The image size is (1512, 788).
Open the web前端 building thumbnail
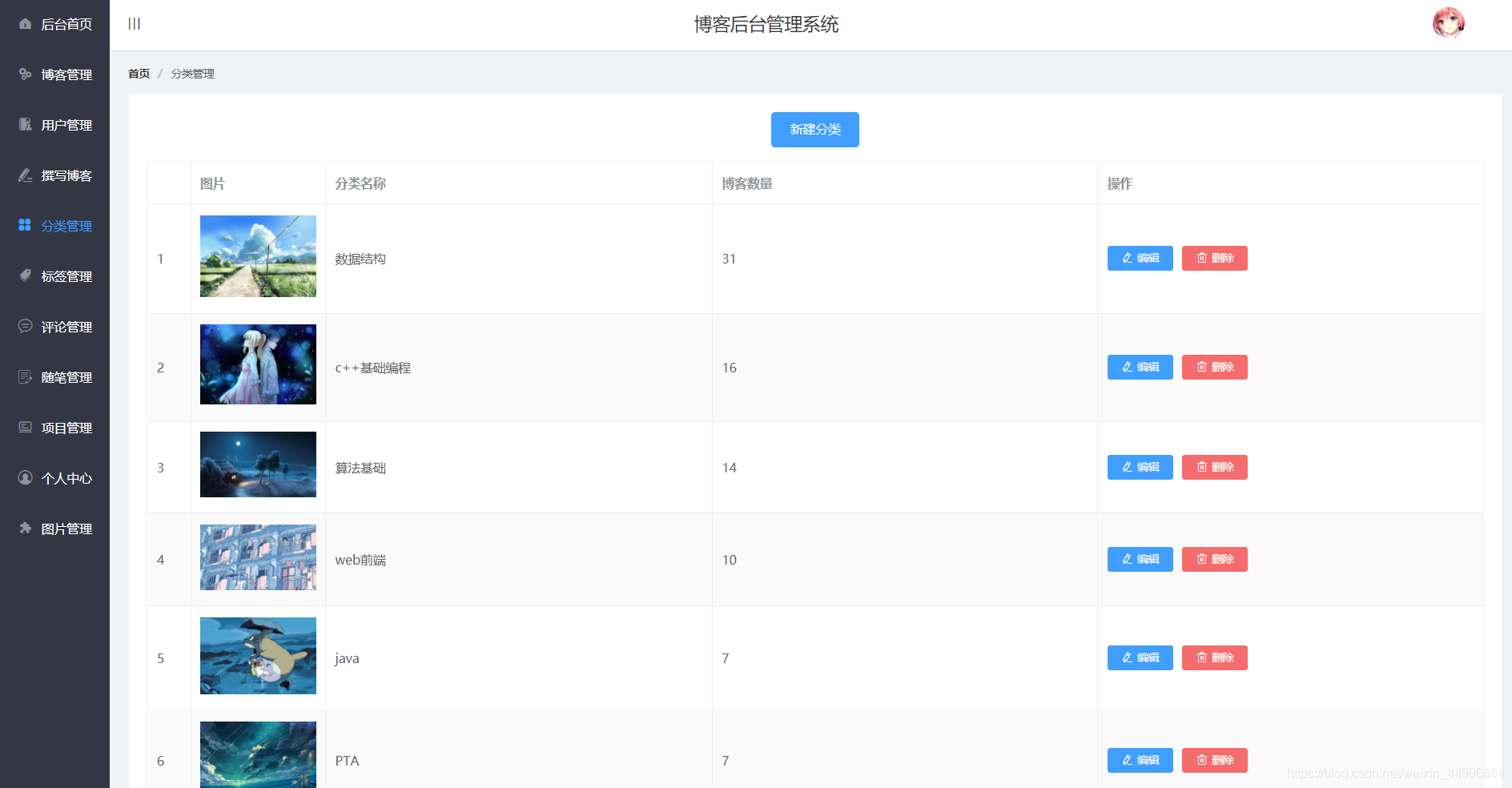point(258,557)
